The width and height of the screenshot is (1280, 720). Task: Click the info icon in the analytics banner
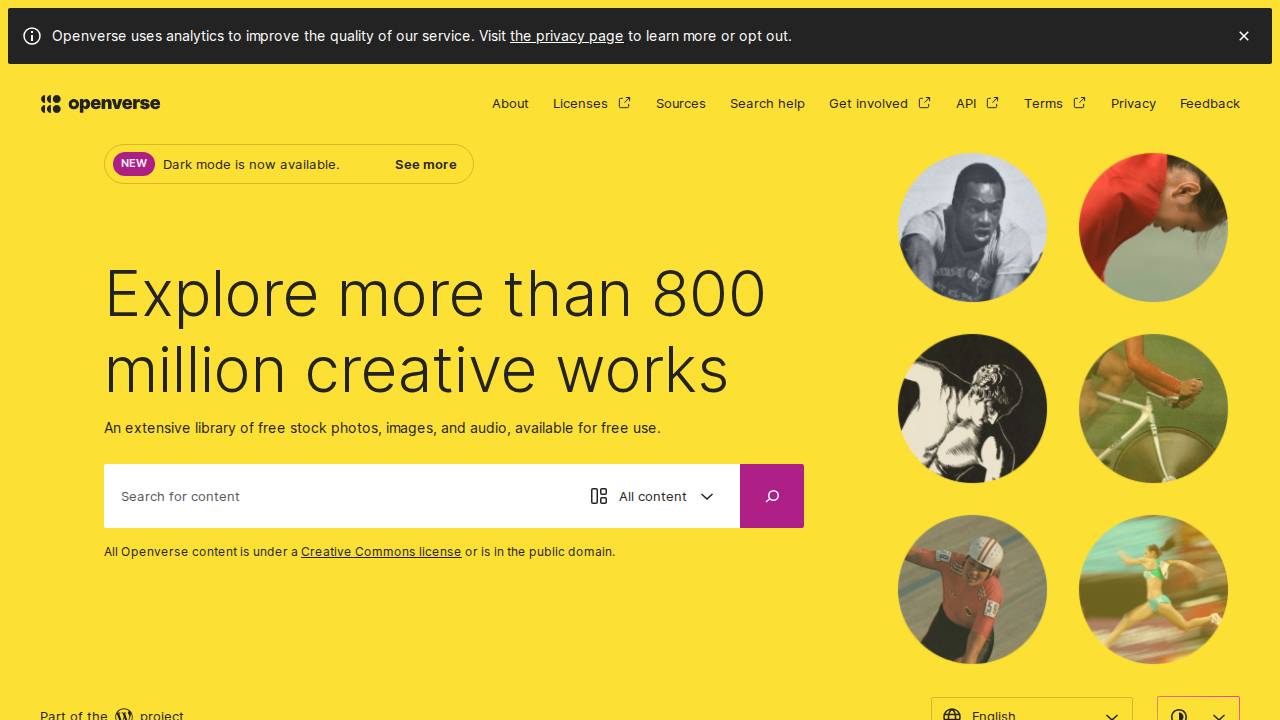point(32,36)
